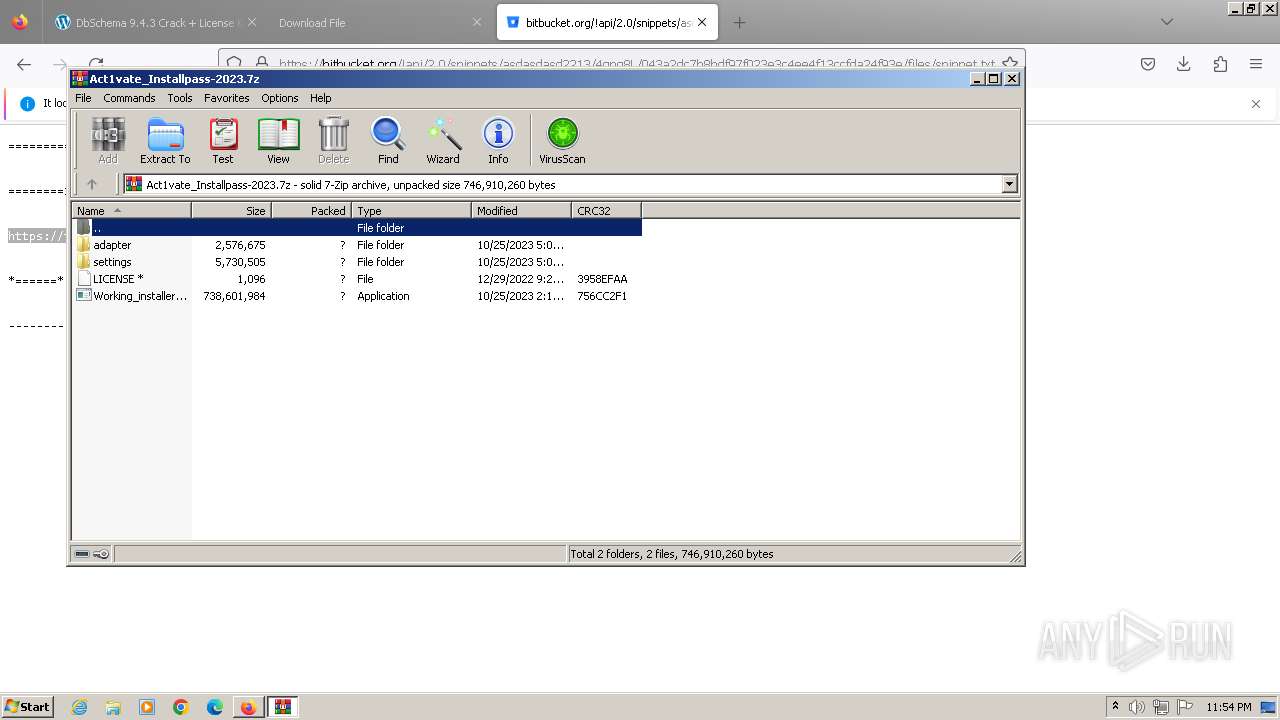Close the bitbucket.org tab
This screenshot has width=1280, height=720.
point(702,22)
